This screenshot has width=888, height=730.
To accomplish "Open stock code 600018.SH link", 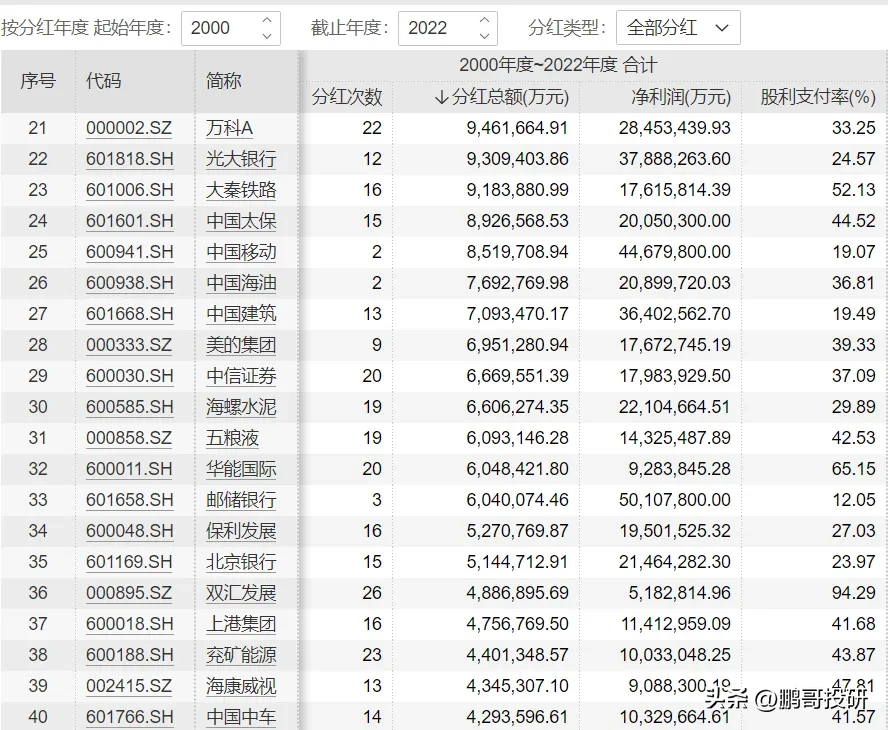I will click(x=130, y=624).
